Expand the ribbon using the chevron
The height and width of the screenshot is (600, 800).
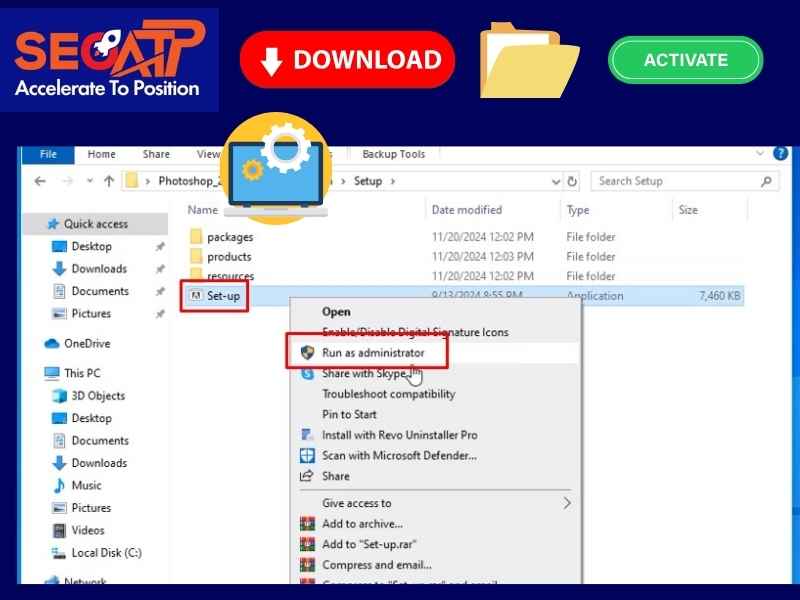pyautogui.click(x=761, y=154)
